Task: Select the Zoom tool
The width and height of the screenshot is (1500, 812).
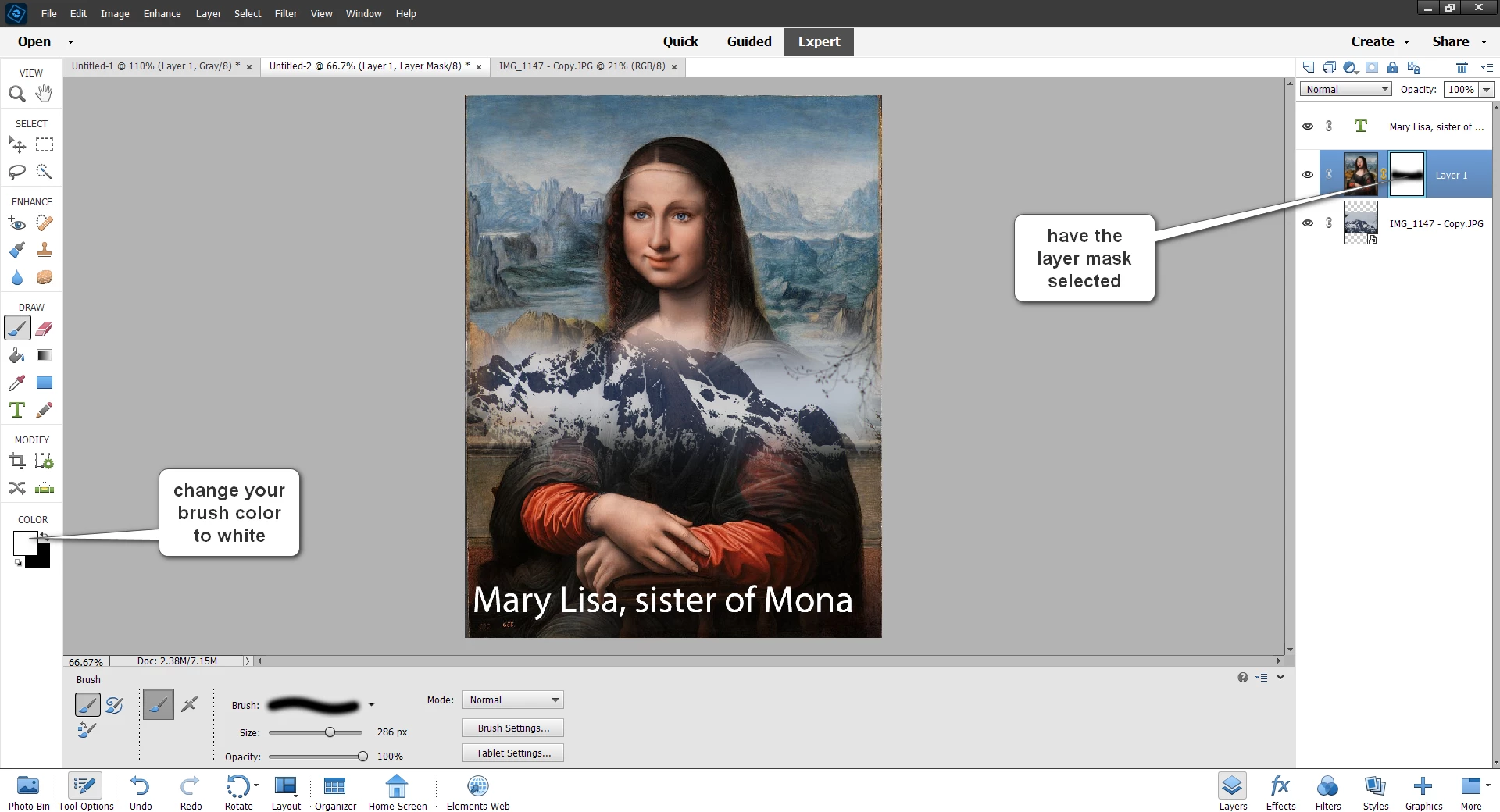Action: point(17,94)
